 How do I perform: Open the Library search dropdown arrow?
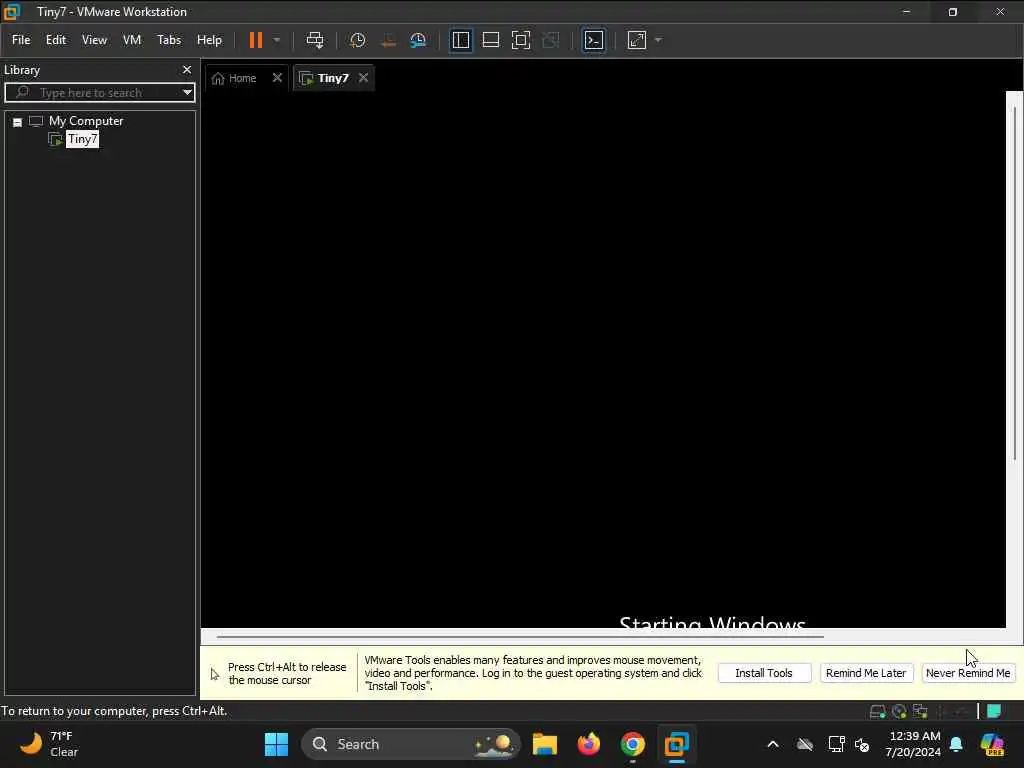(x=187, y=92)
